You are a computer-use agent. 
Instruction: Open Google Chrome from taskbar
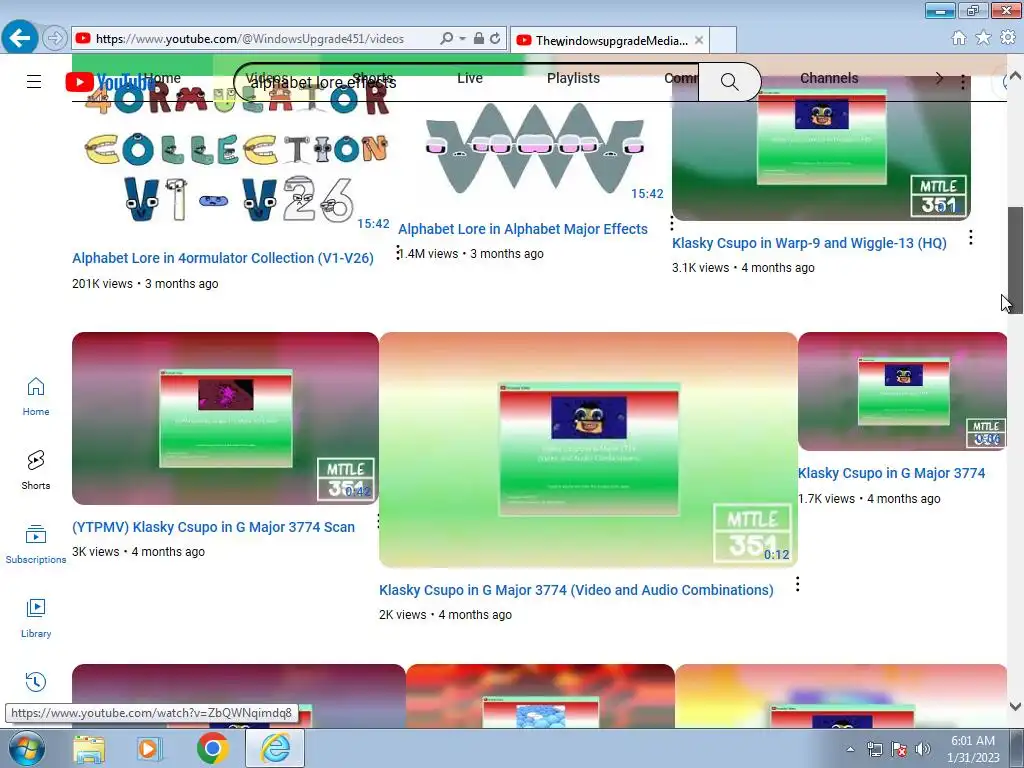[213, 748]
